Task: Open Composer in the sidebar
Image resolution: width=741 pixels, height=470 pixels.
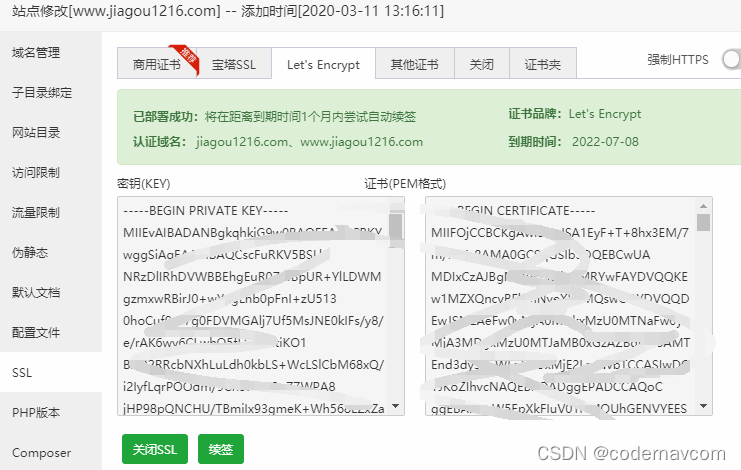Action: [x=42, y=453]
